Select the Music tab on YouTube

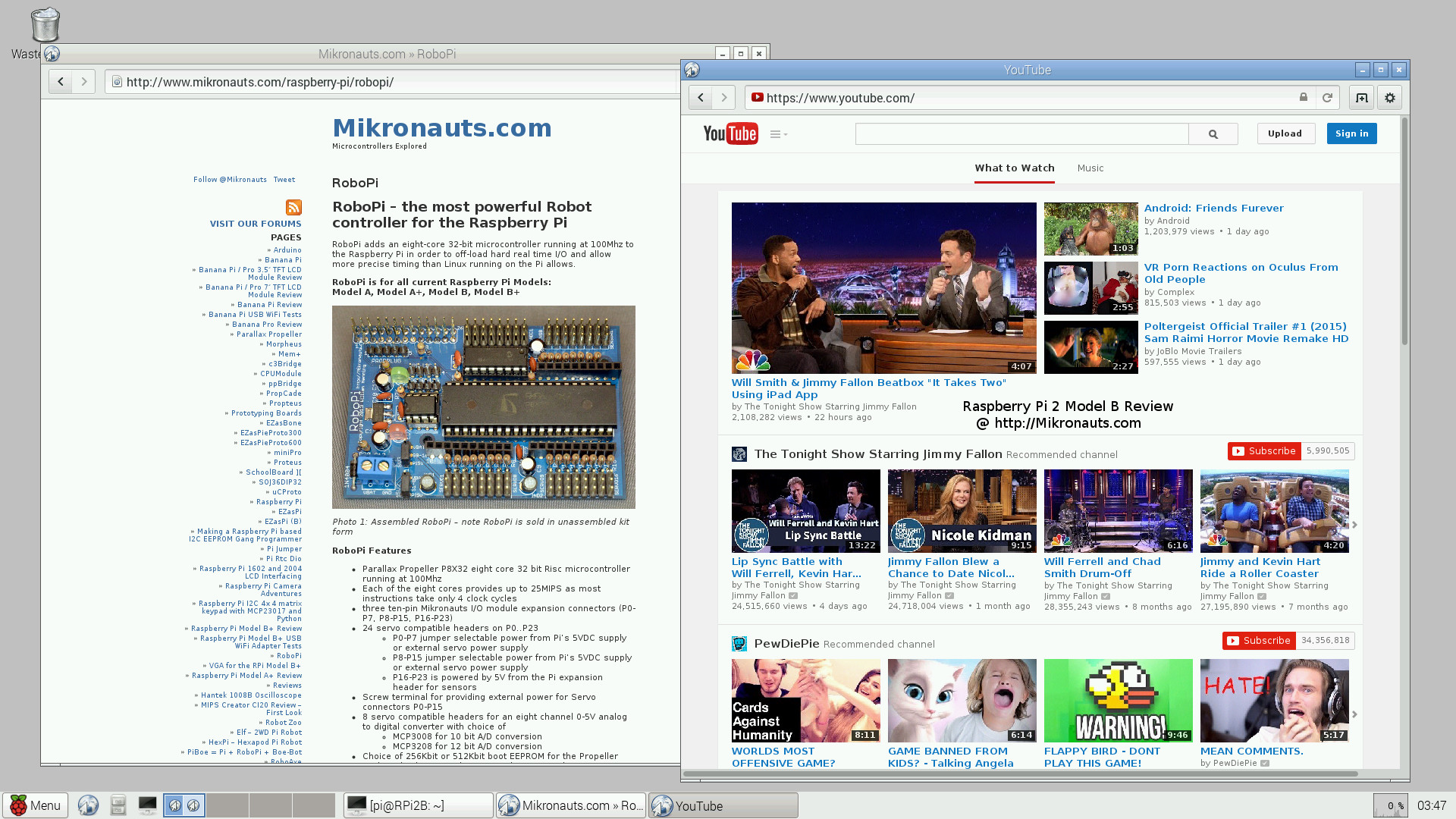1090,168
